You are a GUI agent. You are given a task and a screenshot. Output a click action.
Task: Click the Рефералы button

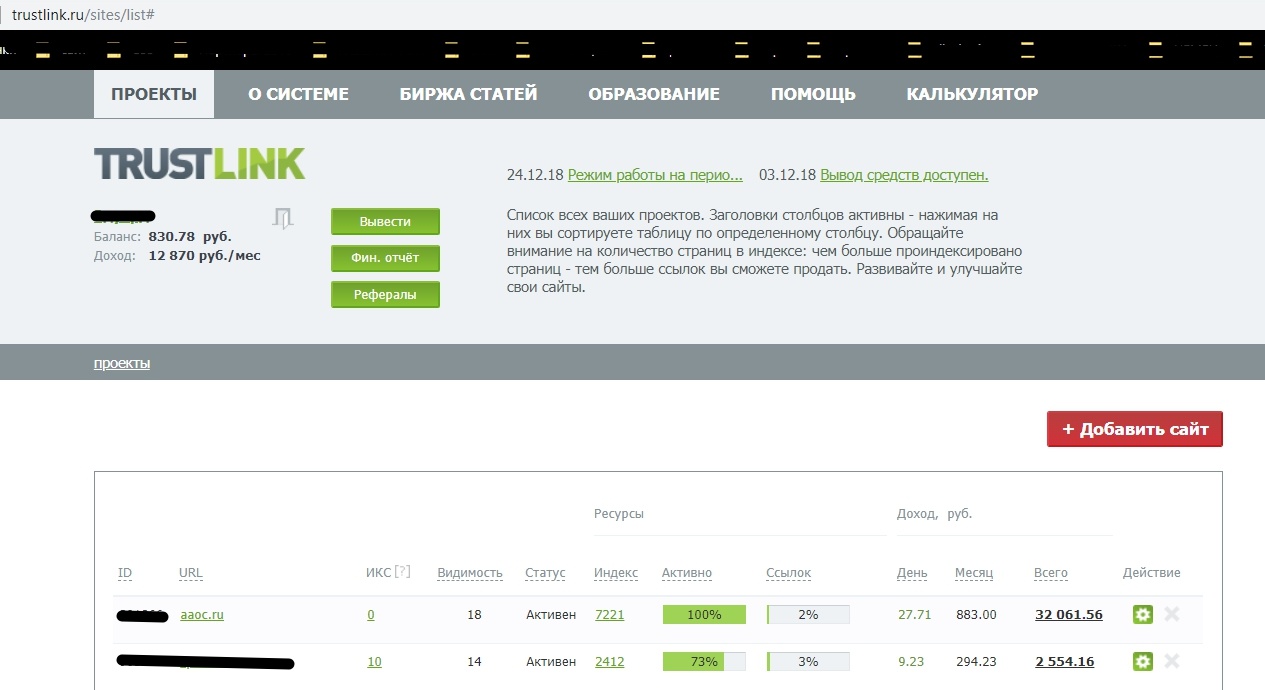point(385,295)
